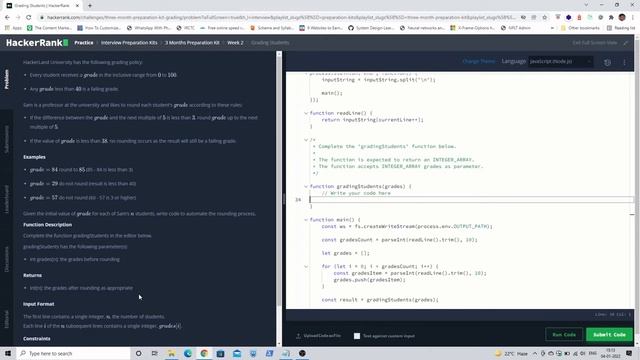640x360 pixels.
Task: Select the Leaderboard side tab
Action: (x=6, y=199)
